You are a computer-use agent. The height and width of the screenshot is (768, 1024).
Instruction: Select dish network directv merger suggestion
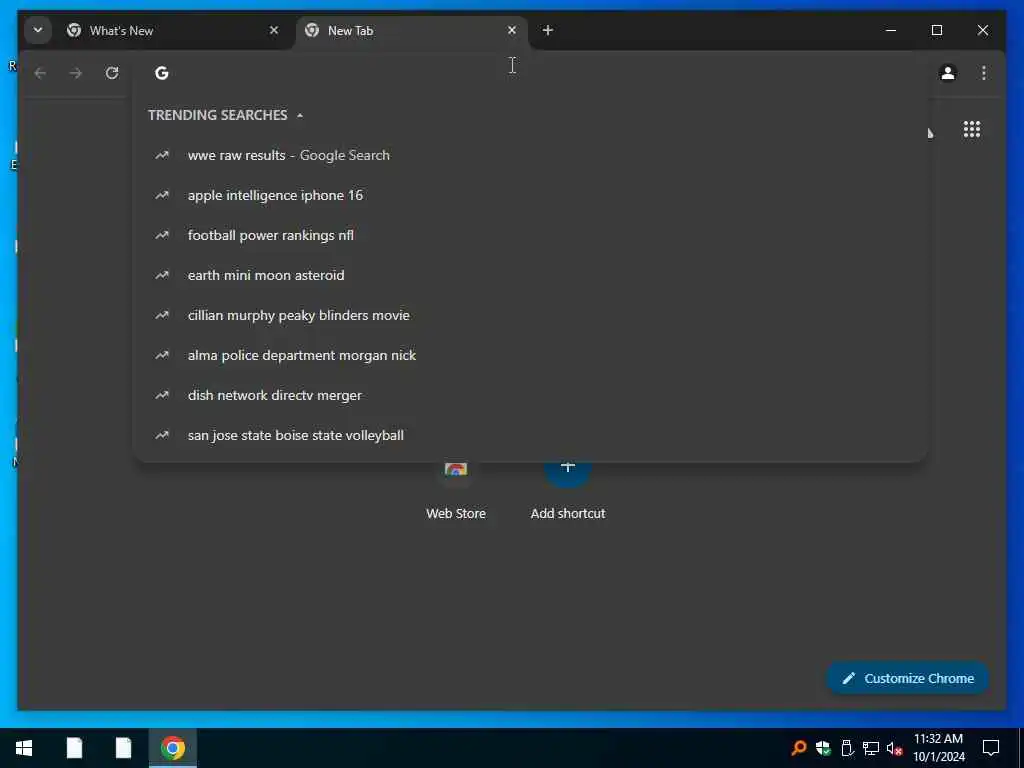[x=529, y=395]
